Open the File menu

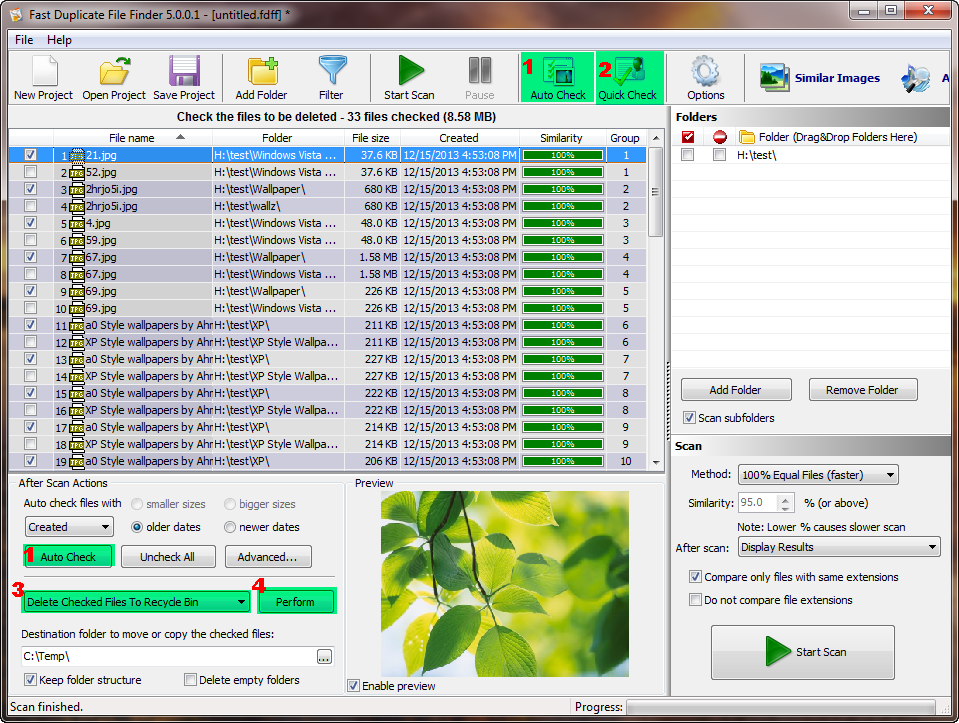click(23, 40)
